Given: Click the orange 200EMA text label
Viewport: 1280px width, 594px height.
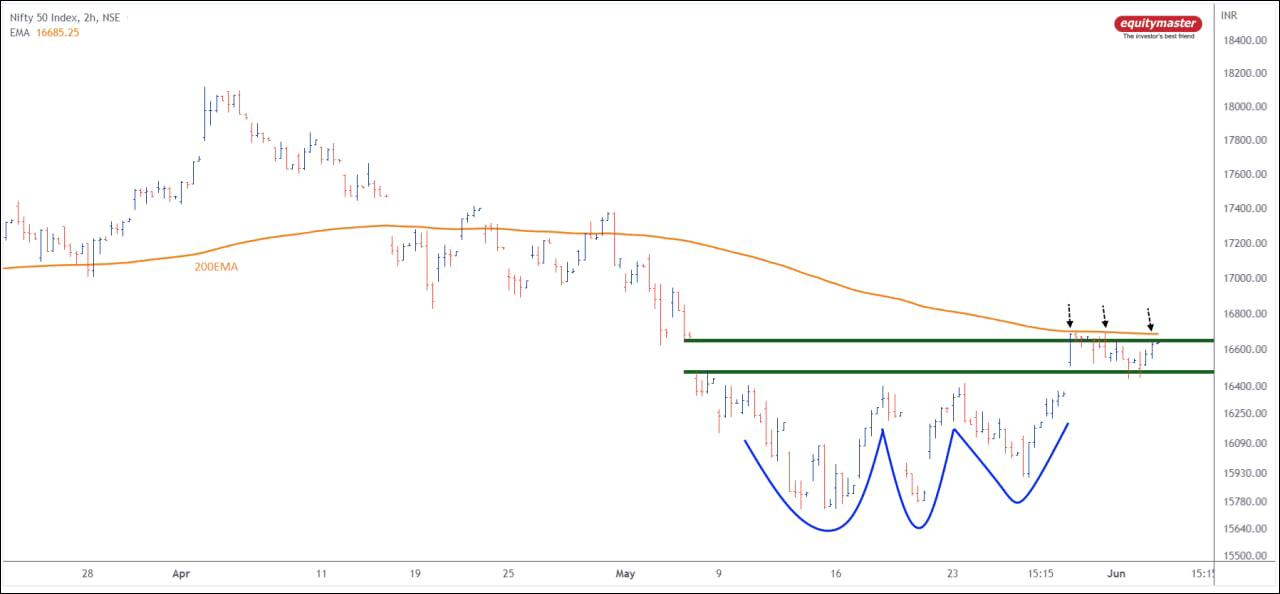Looking at the screenshot, I should pyautogui.click(x=216, y=268).
